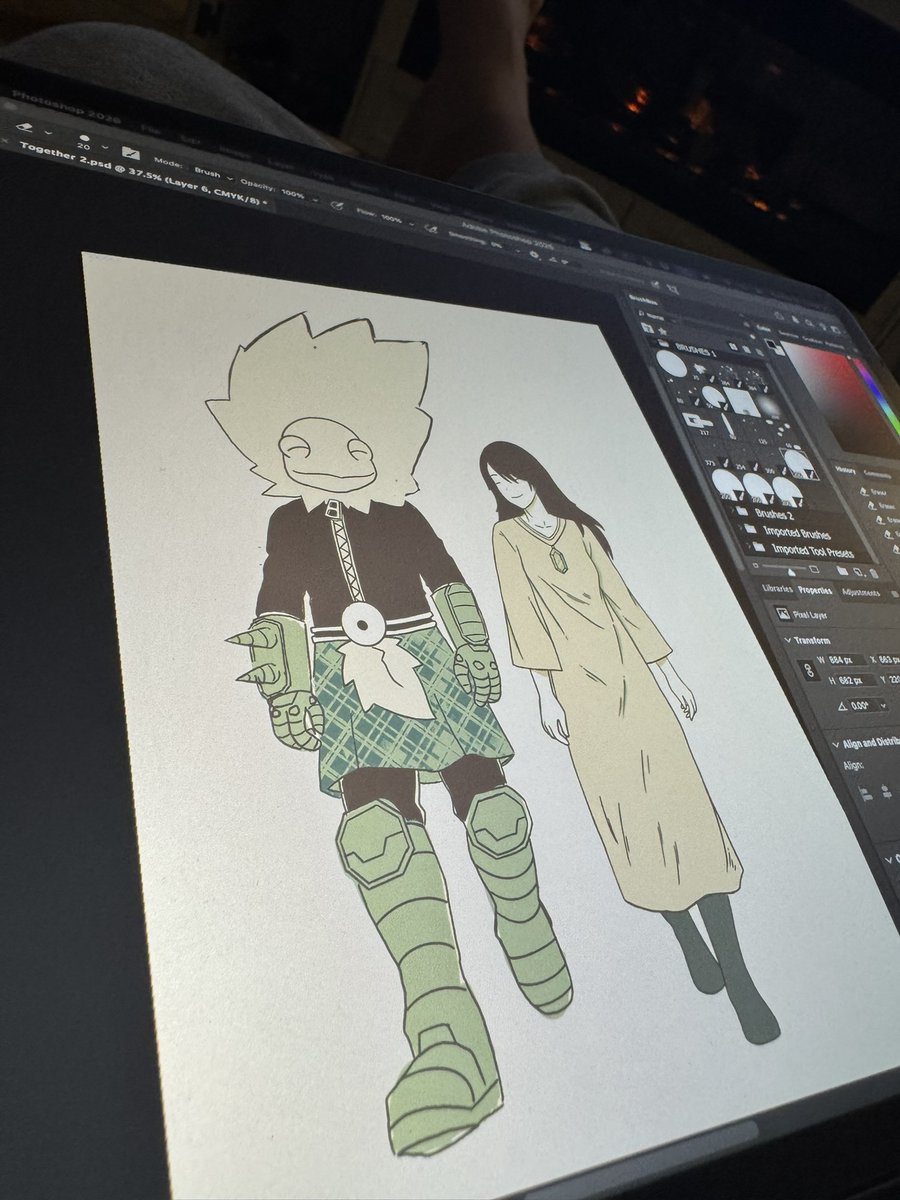
Task: Toggle the W and H link icon in Transform
Action: tap(809, 669)
